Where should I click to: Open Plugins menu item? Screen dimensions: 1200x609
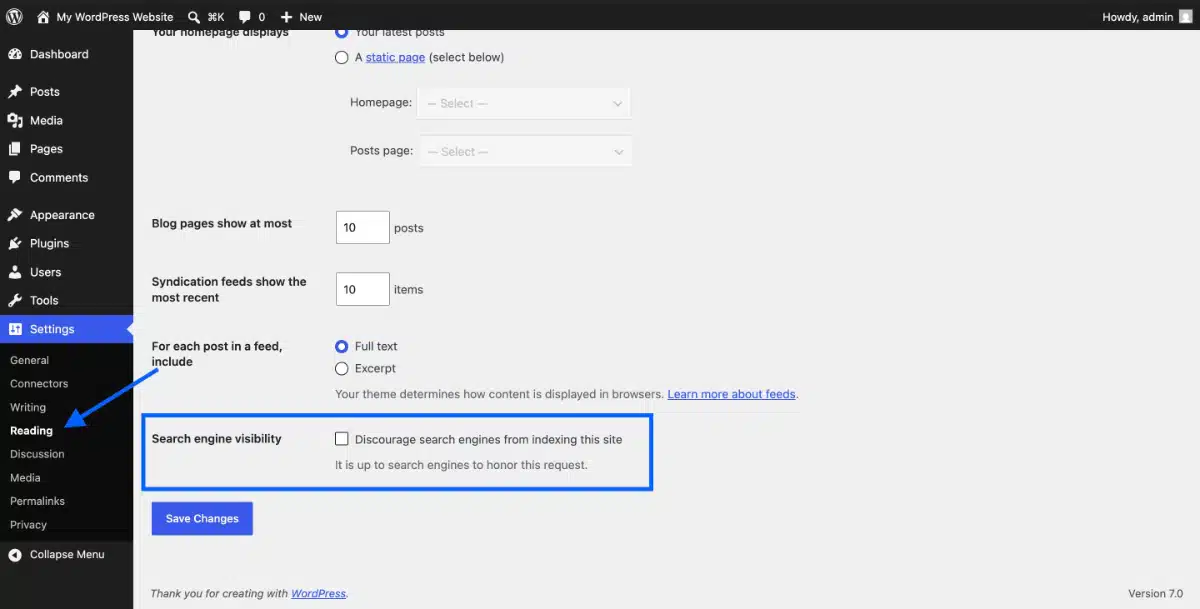(x=66, y=243)
